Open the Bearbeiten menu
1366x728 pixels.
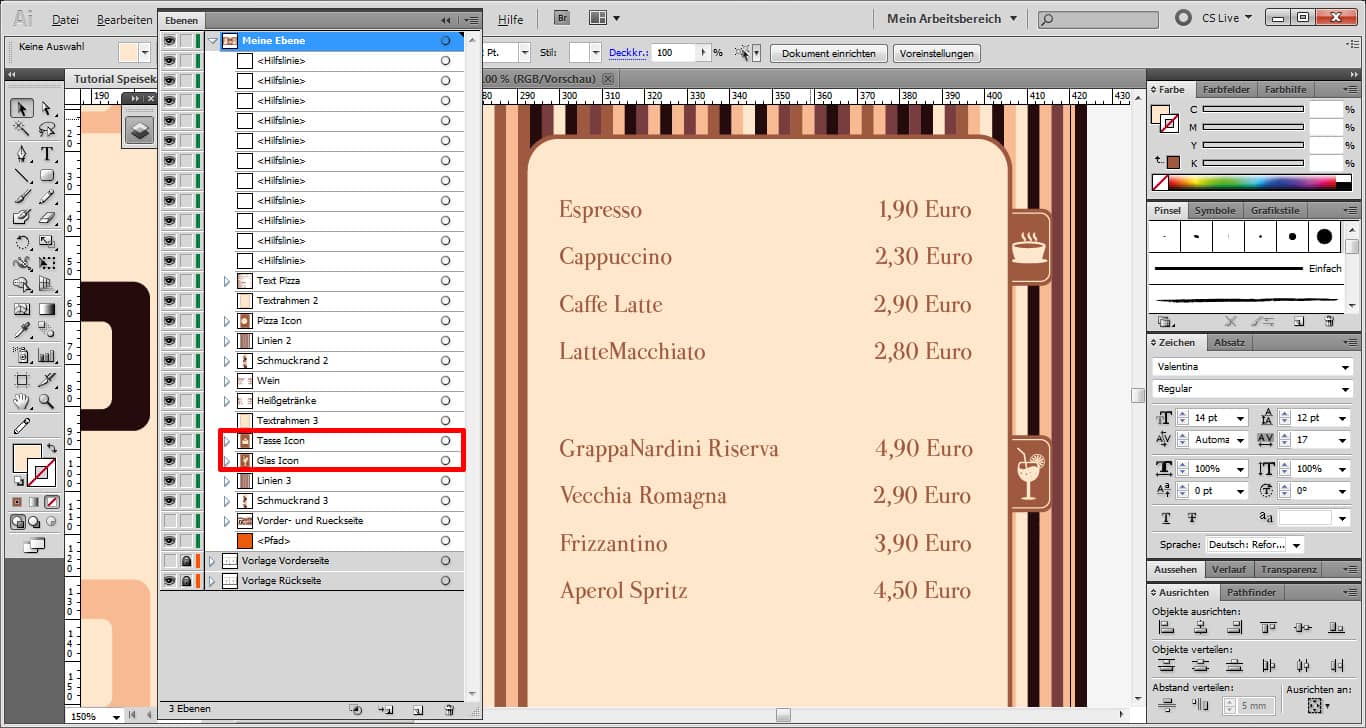tap(124, 19)
